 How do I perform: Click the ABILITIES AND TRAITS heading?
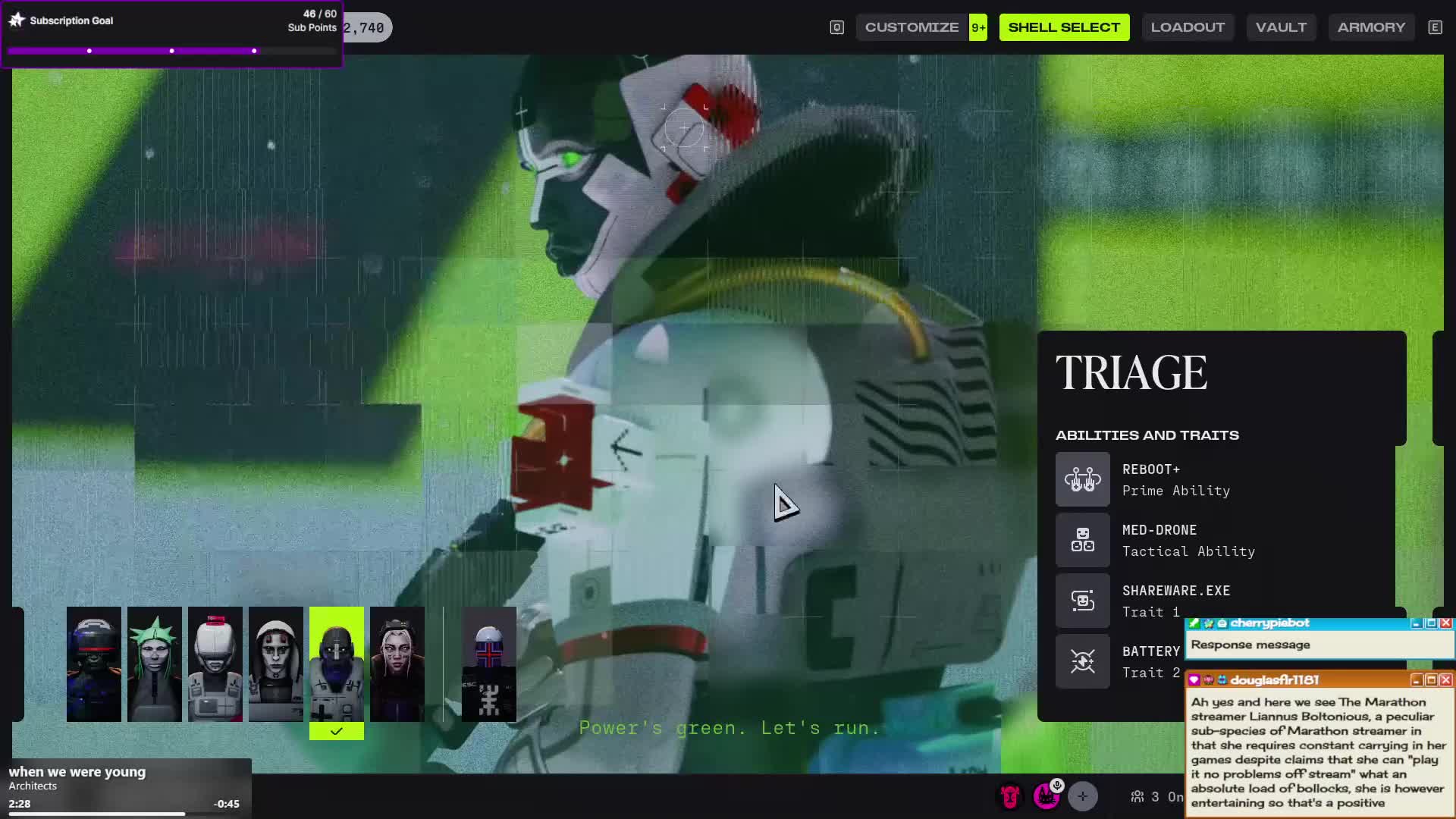[x=1147, y=435]
